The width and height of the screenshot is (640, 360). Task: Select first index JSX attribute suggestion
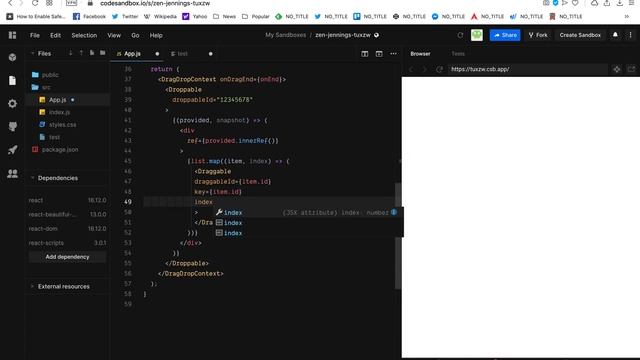(308, 212)
